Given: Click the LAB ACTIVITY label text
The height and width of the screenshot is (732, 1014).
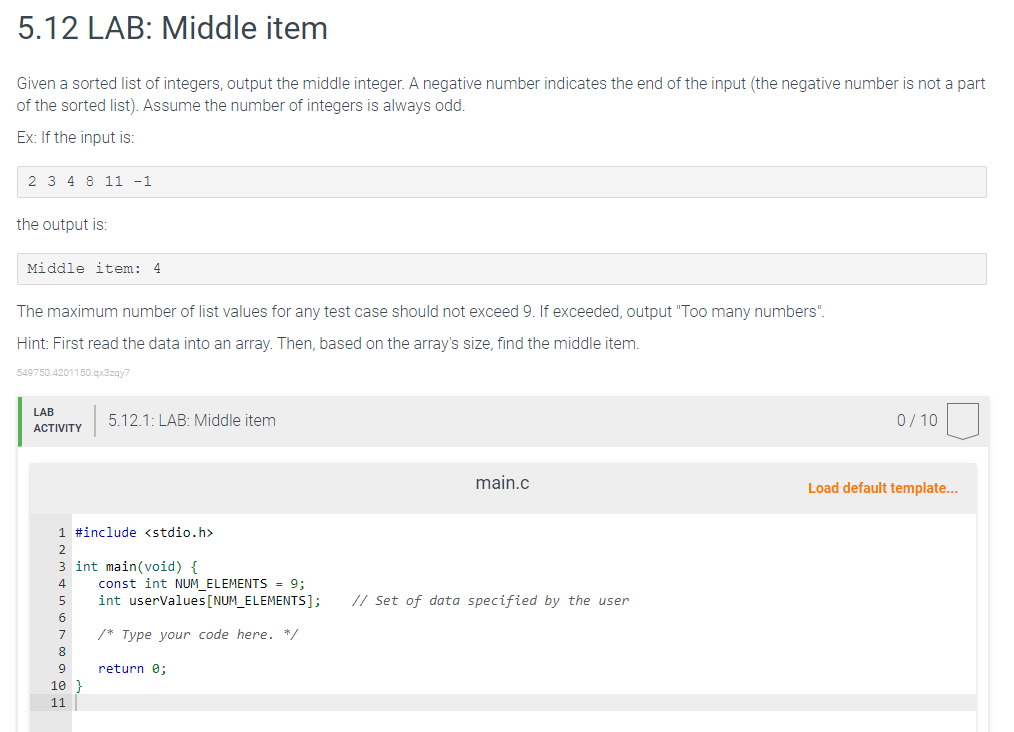Looking at the screenshot, I should click(57, 418).
